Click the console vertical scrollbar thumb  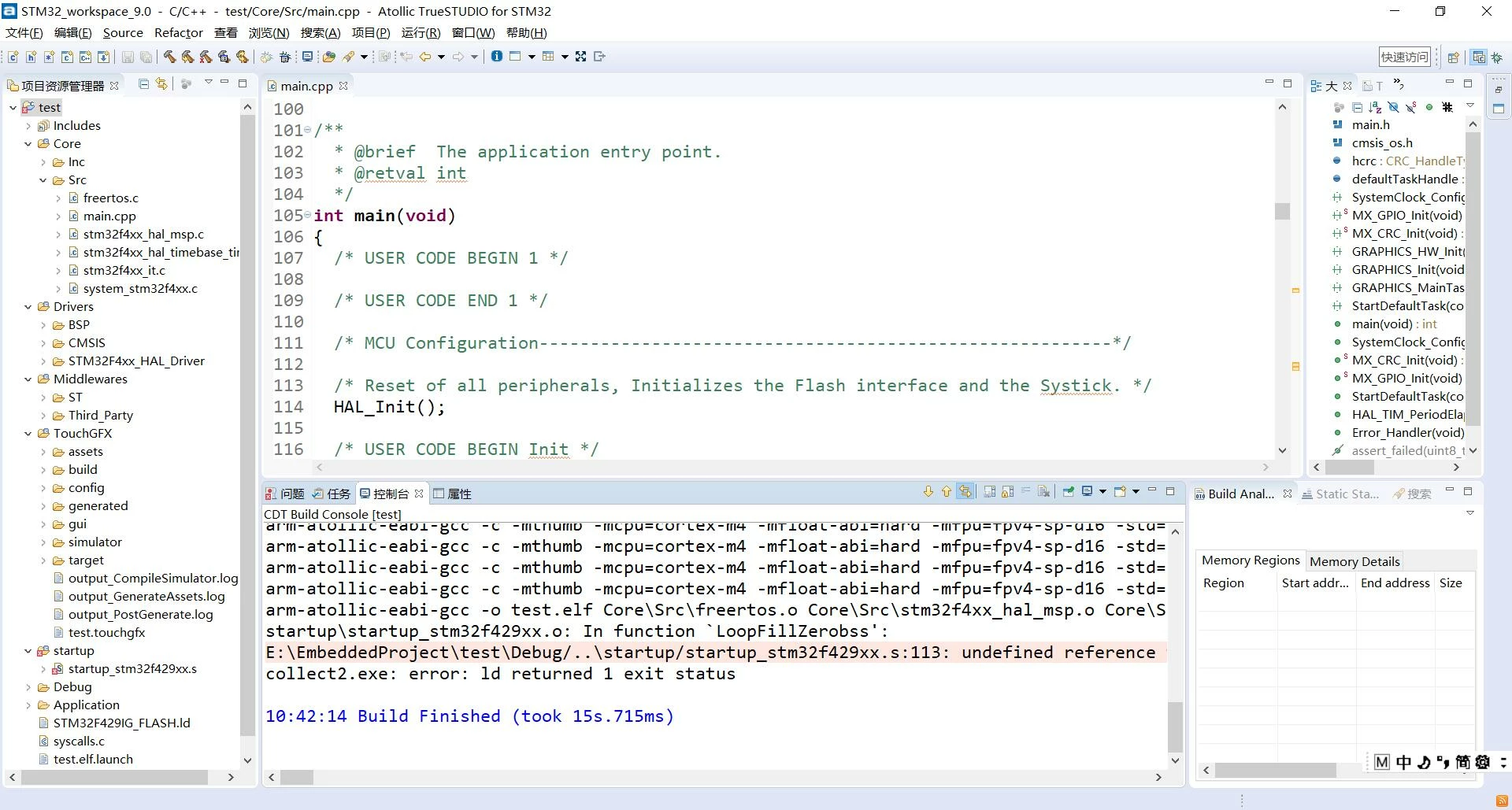(1175, 727)
